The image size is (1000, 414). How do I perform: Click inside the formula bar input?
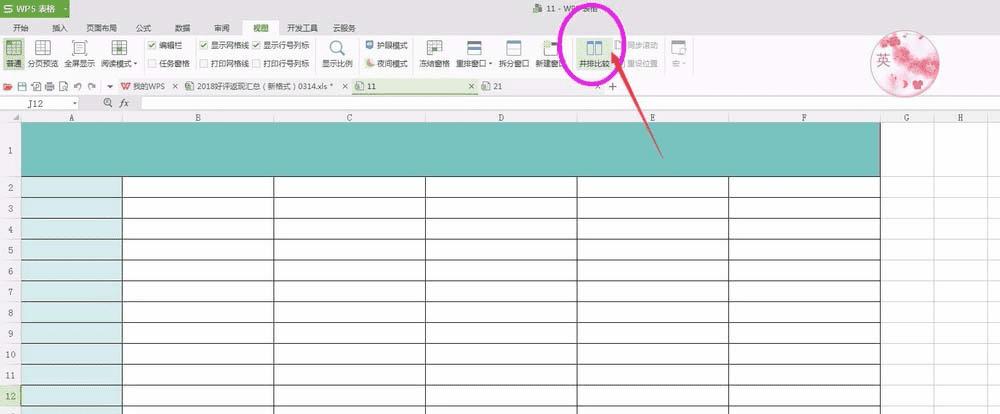568,103
